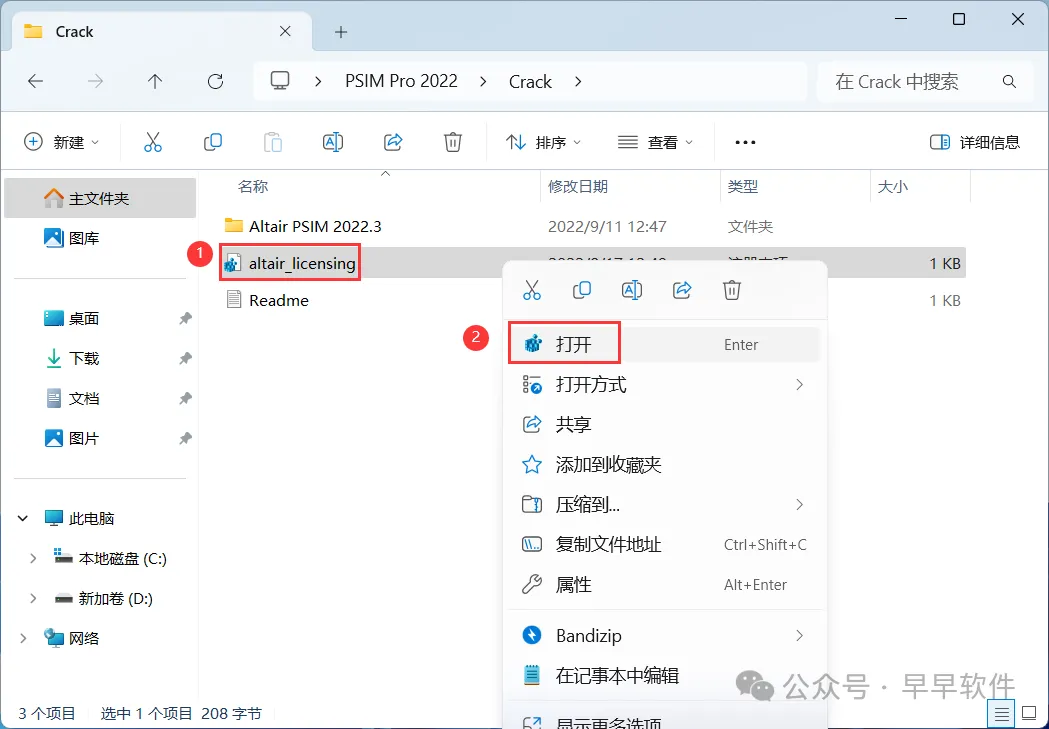1049x729 pixels.
Task: Select 属性 in context menu
Action: click(x=664, y=585)
